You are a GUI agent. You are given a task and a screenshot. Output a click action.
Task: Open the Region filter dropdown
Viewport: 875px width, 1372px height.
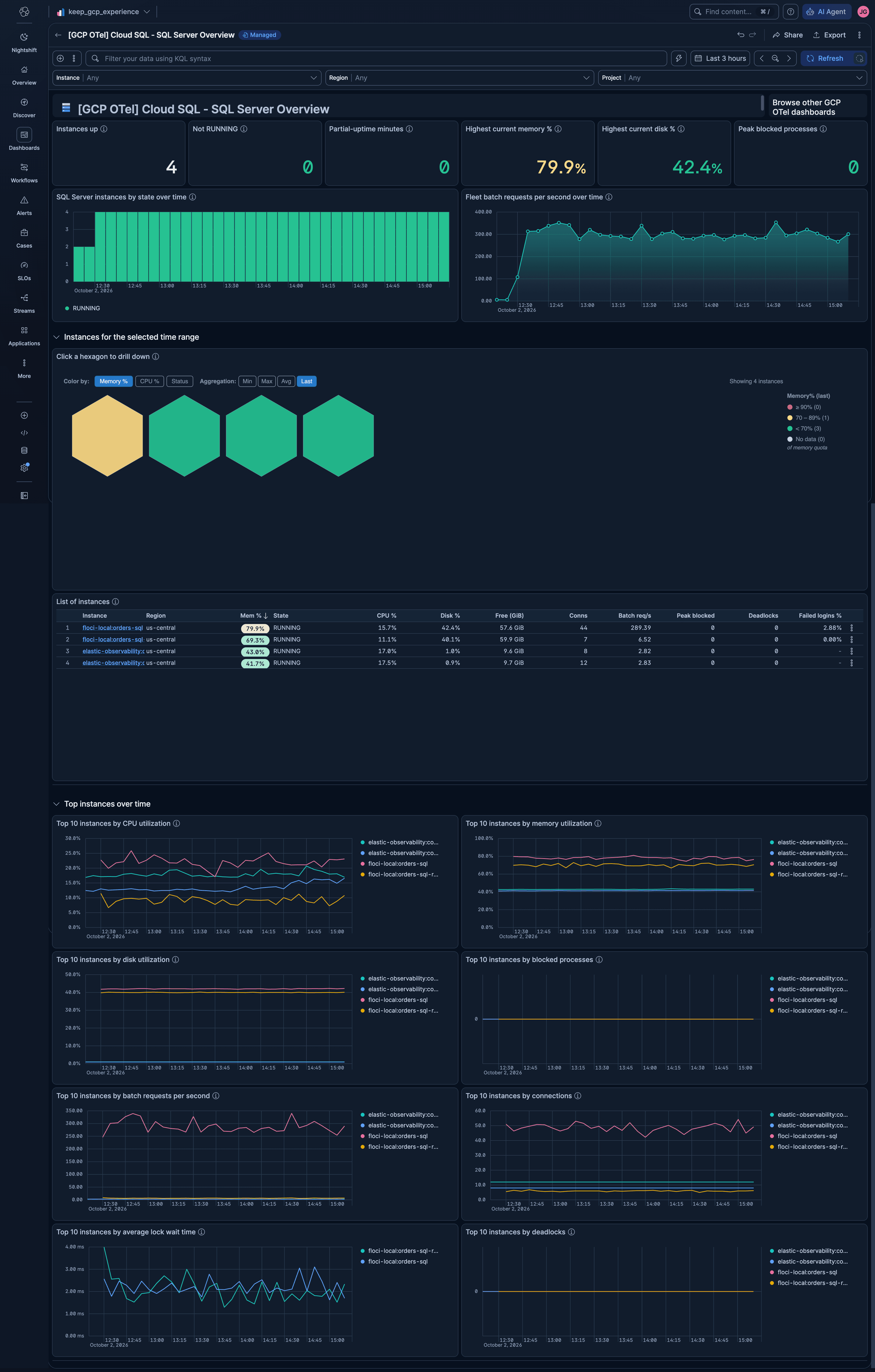[x=460, y=78]
